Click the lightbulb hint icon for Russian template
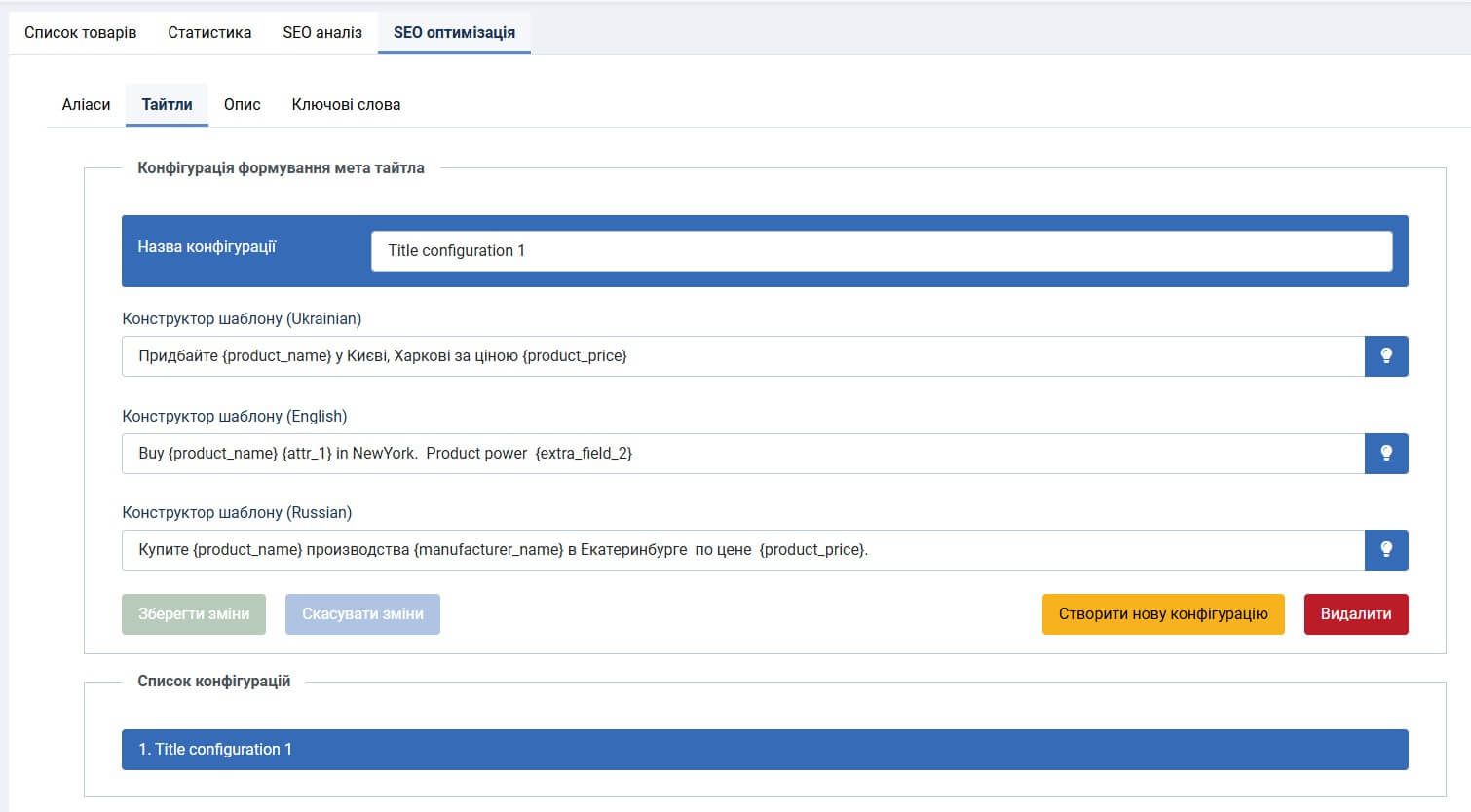 [1385, 550]
